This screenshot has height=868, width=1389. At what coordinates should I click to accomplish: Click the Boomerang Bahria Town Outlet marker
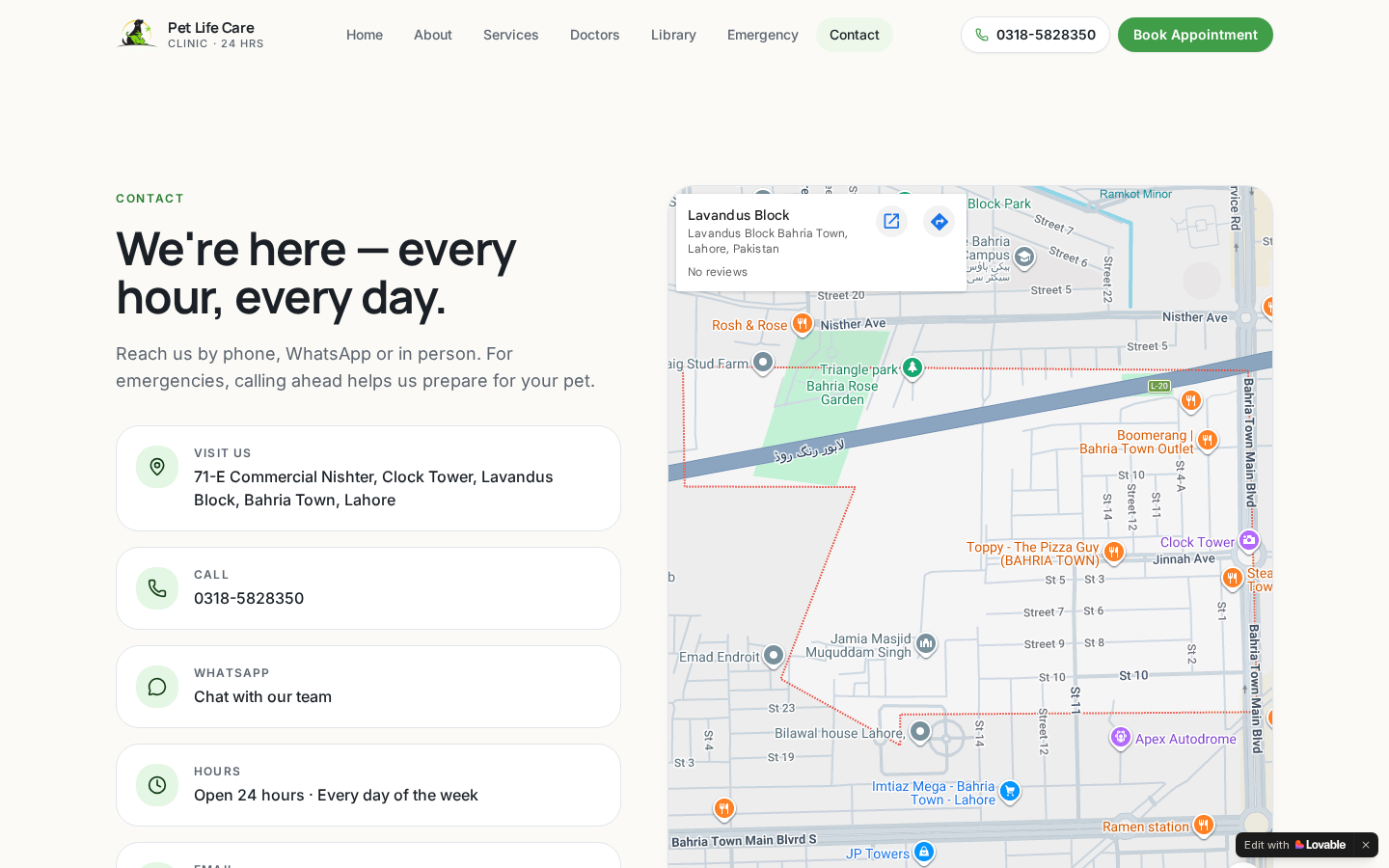click(x=1207, y=441)
